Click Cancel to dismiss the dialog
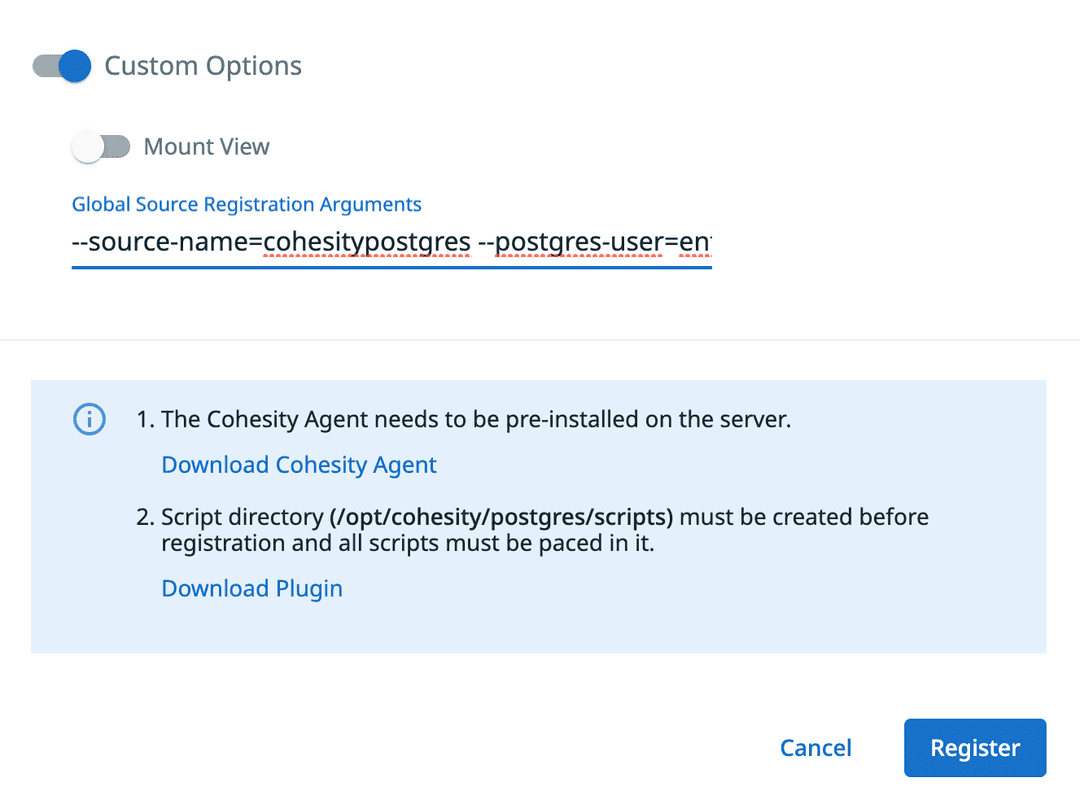The height and width of the screenshot is (804, 1080). pos(815,747)
